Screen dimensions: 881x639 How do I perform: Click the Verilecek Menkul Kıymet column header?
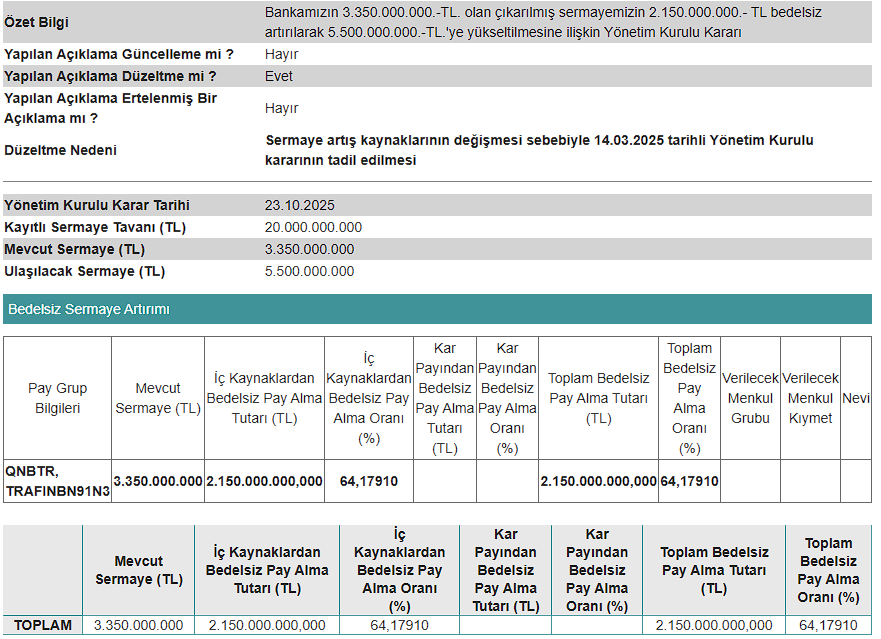[x=810, y=398]
